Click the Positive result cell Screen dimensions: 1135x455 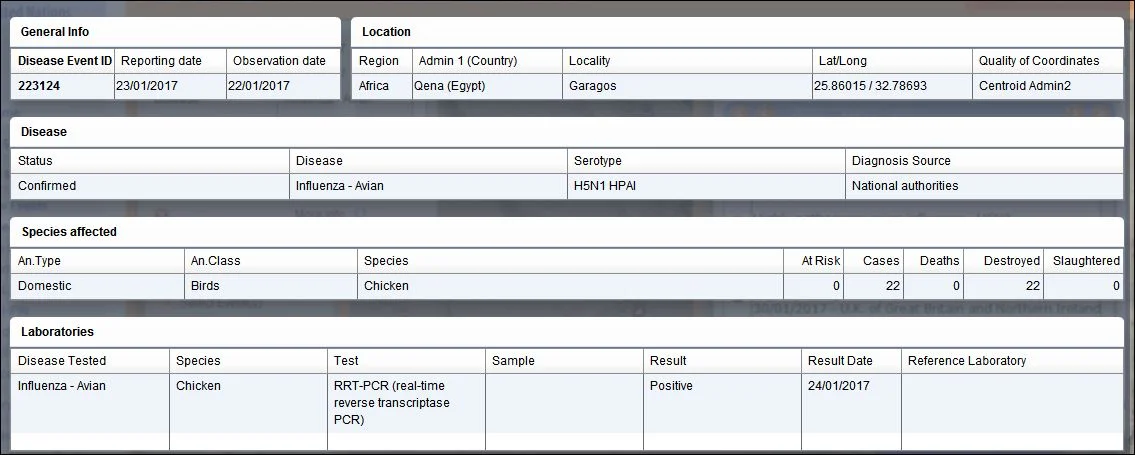pos(722,403)
